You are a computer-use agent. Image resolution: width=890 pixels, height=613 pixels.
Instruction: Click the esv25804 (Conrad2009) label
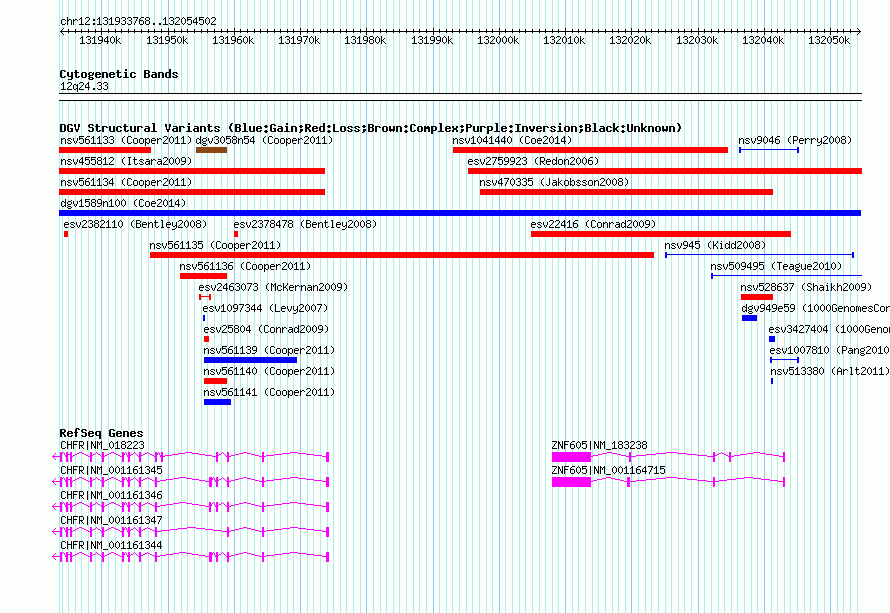pyautogui.click(x=266, y=329)
